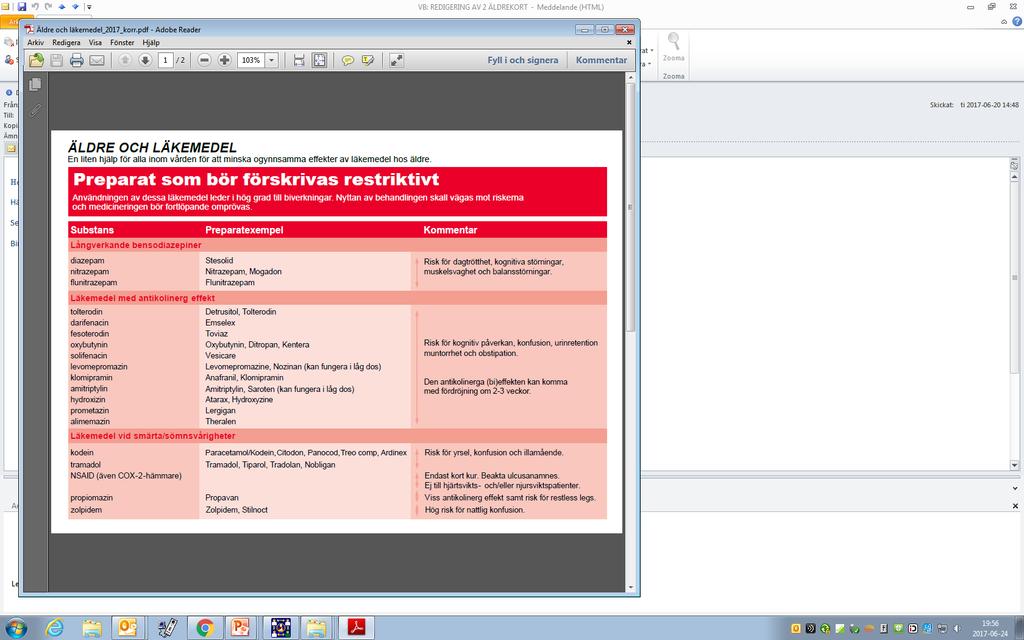Screen dimensions: 1024x640
Task: Open the Visa menu
Action: [x=95, y=42]
